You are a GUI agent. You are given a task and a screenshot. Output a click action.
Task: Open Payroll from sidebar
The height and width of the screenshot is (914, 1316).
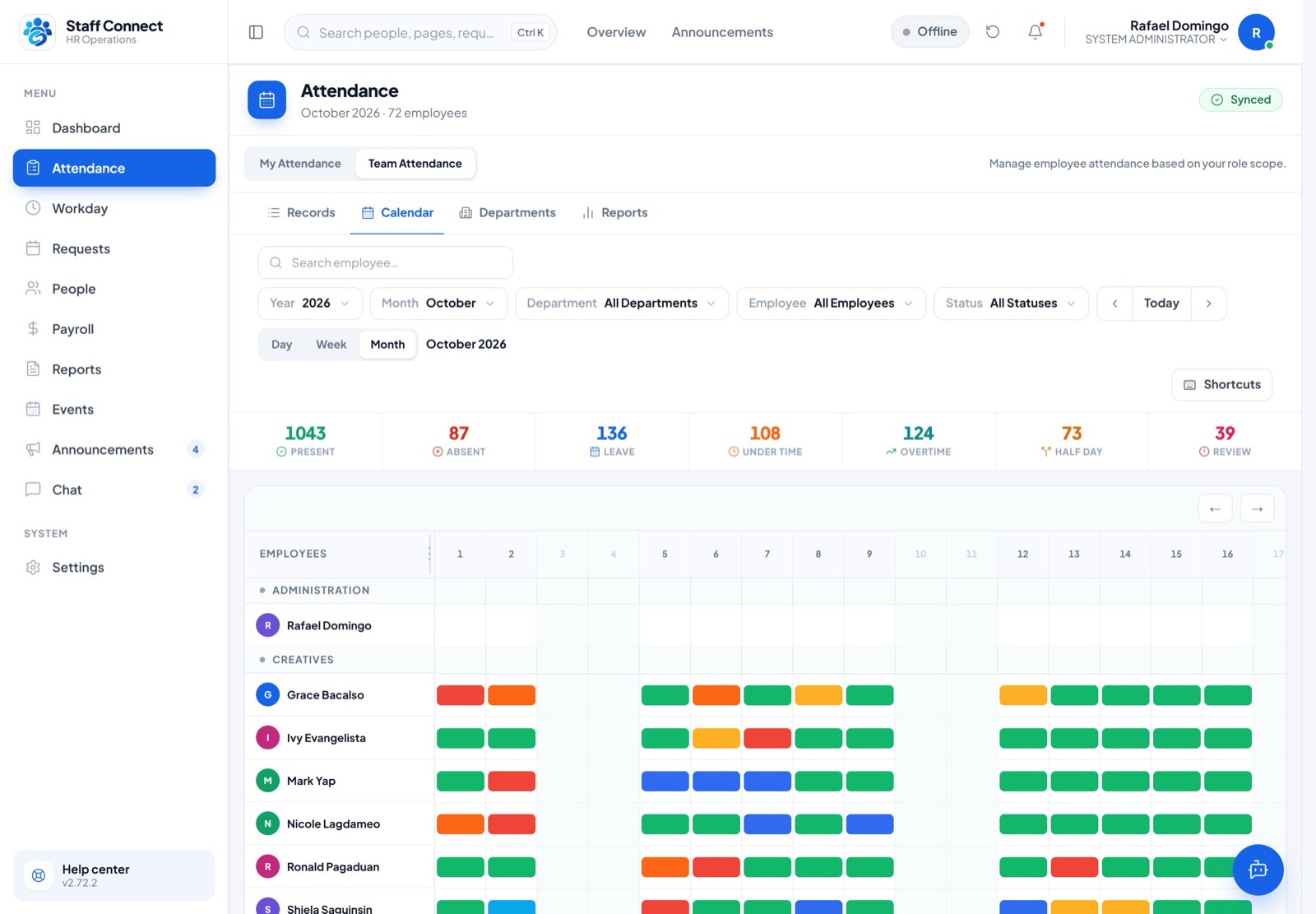click(114, 329)
